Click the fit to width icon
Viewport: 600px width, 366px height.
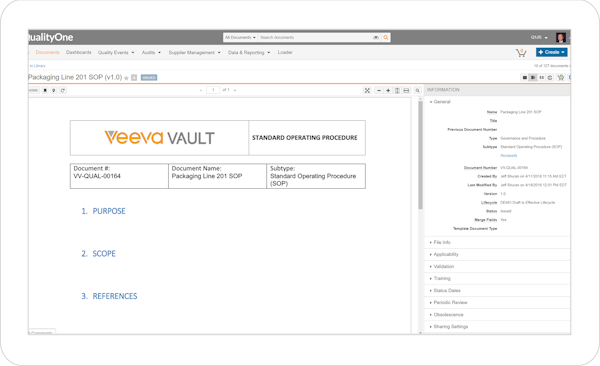[x=406, y=90]
